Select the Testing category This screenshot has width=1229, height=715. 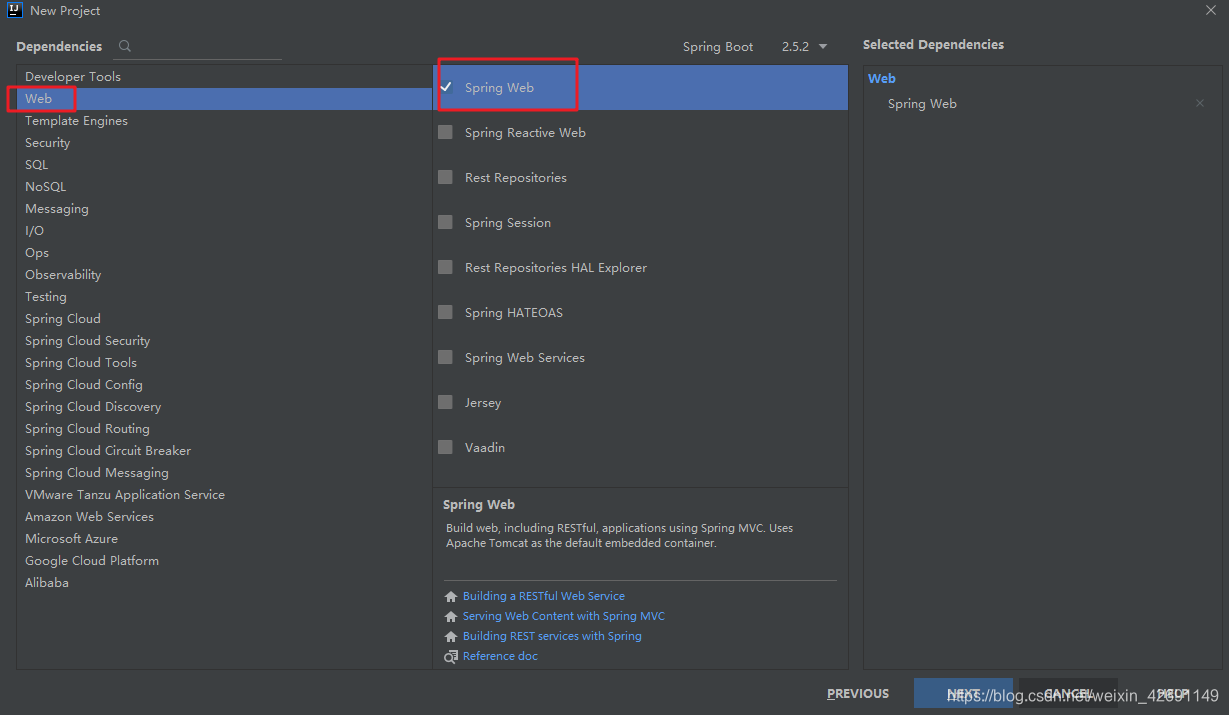tap(224, 297)
